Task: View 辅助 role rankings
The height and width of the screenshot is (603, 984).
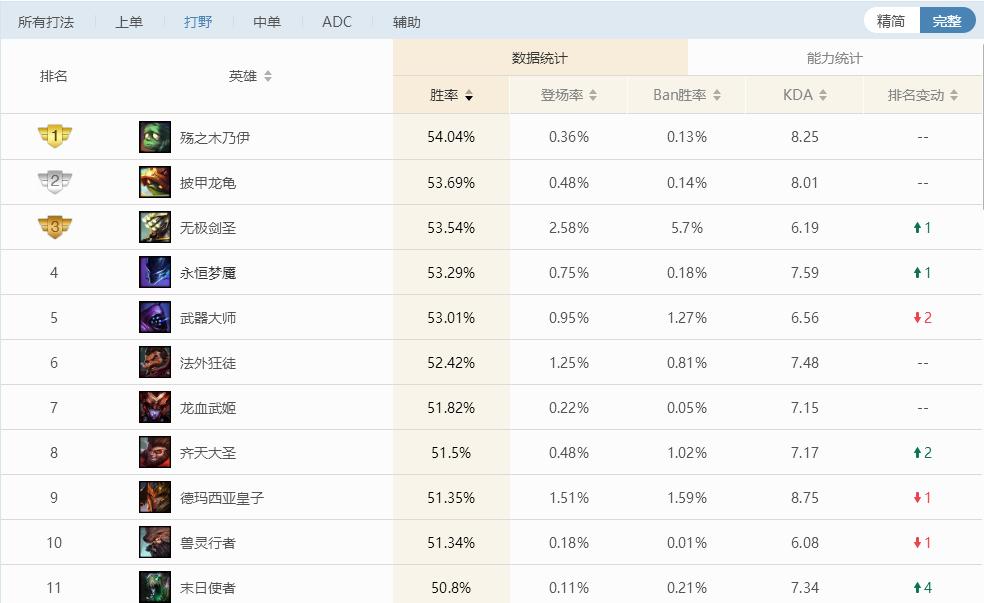Action: click(406, 21)
